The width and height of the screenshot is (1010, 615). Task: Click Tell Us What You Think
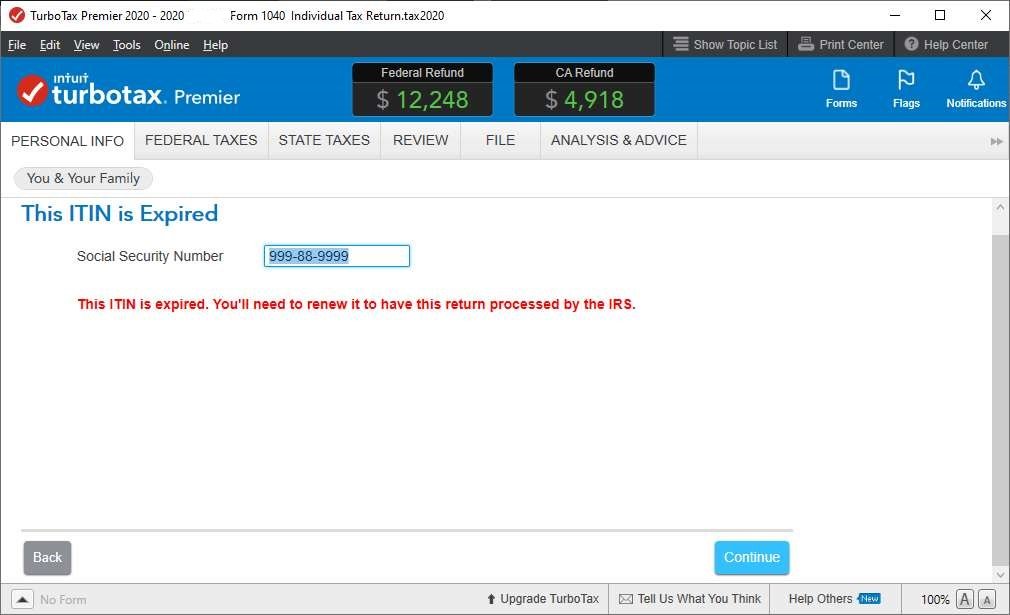click(690, 599)
